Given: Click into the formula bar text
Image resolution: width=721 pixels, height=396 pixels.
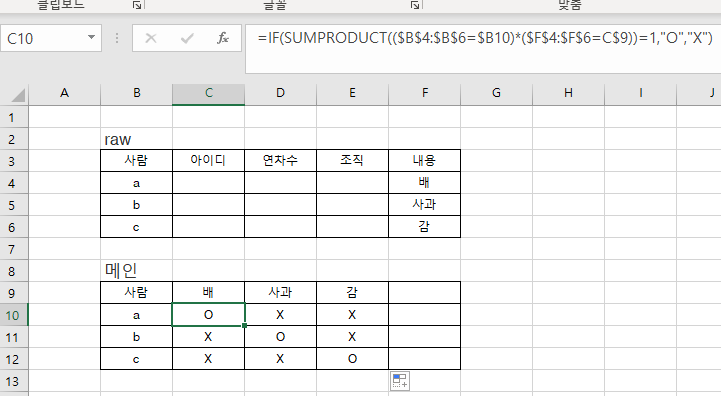Looking at the screenshot, I should click(x=485, y=38).
